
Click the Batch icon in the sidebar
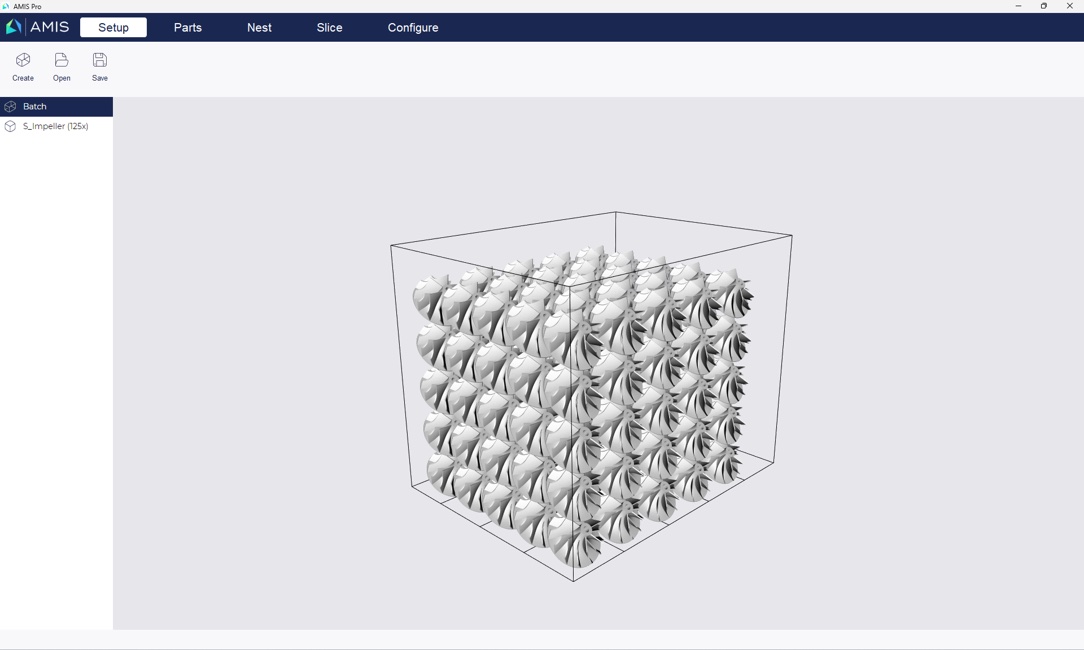[10, 106]
